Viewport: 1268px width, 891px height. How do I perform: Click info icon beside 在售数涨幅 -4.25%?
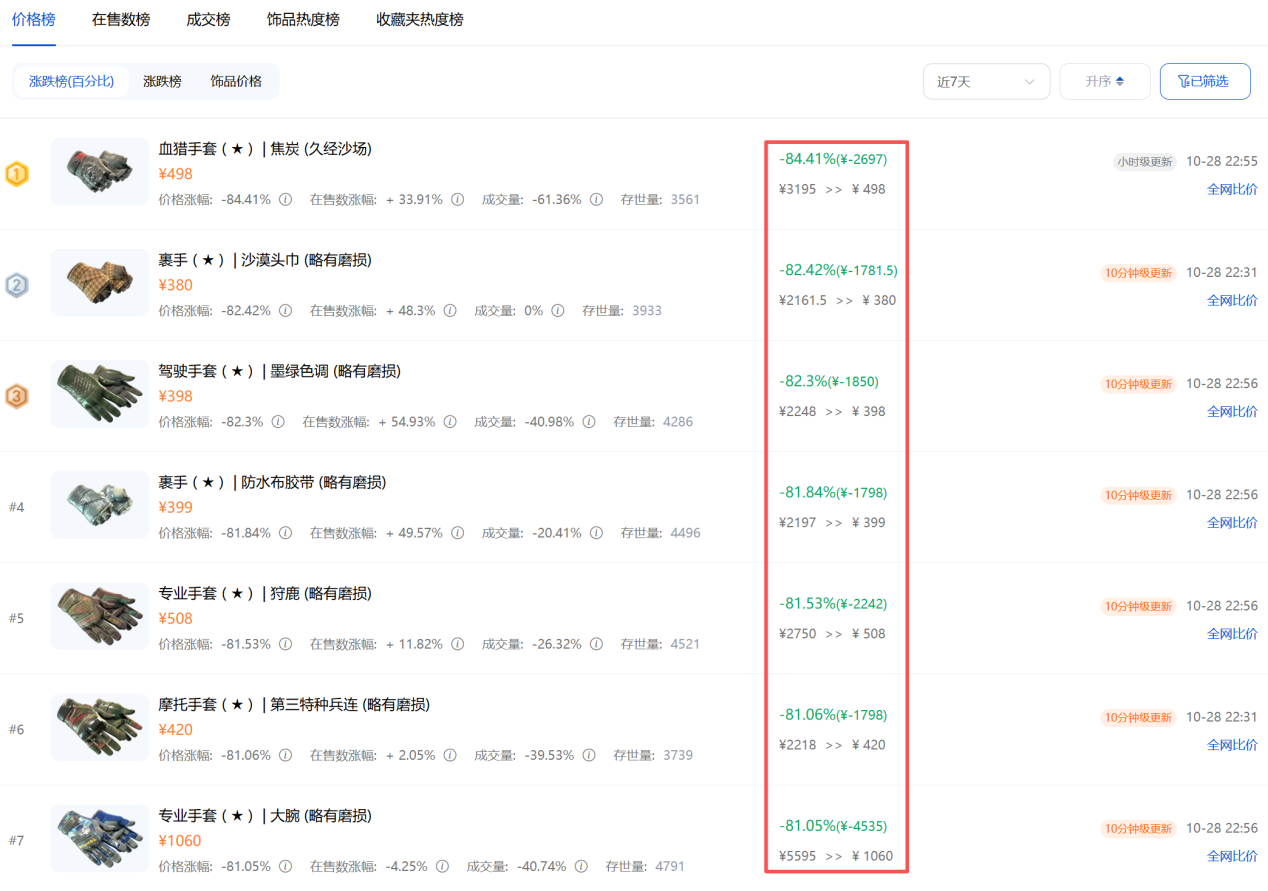click(443, 866)
